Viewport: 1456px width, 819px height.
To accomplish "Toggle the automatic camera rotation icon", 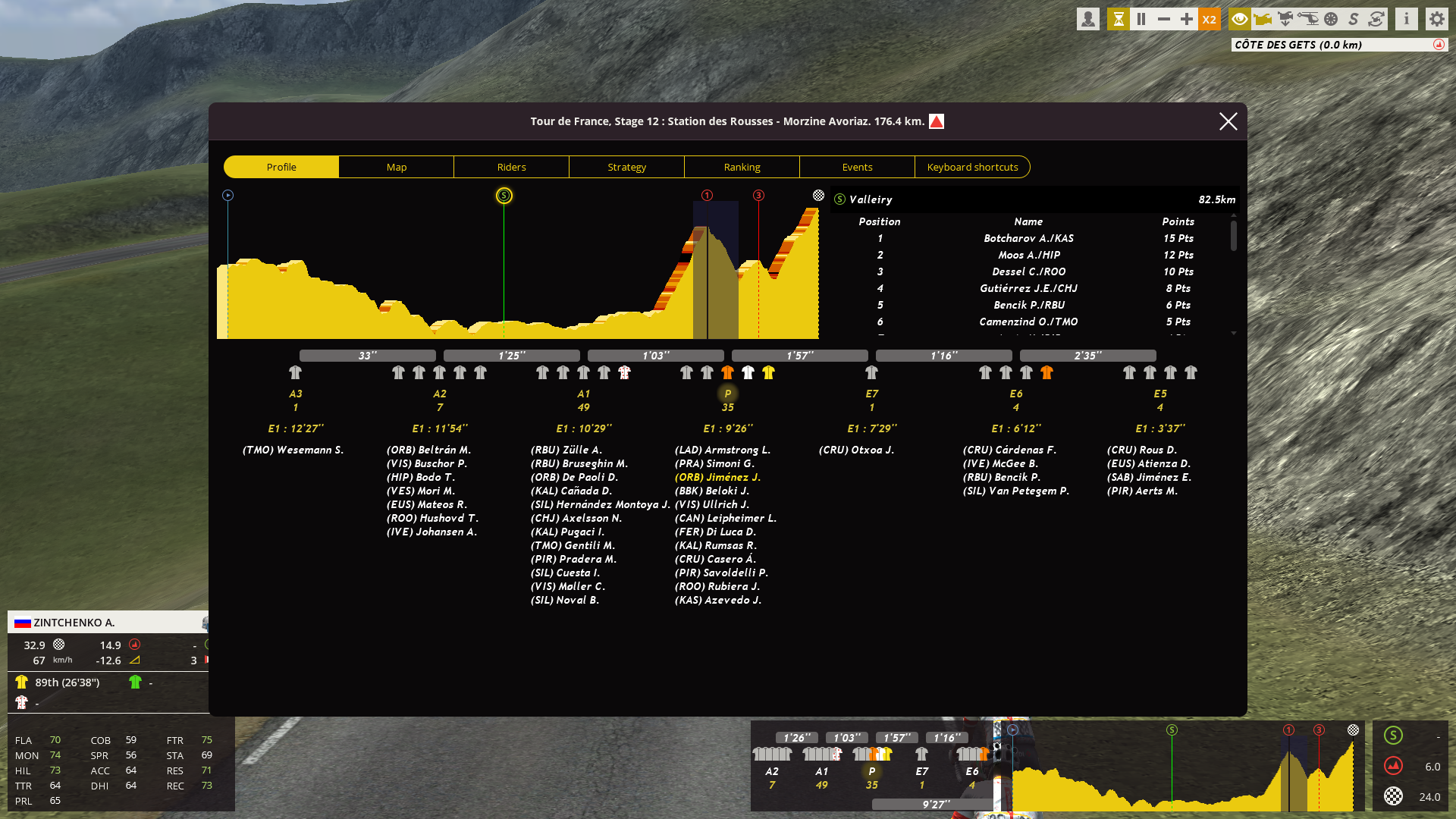I will point(1376,19).
